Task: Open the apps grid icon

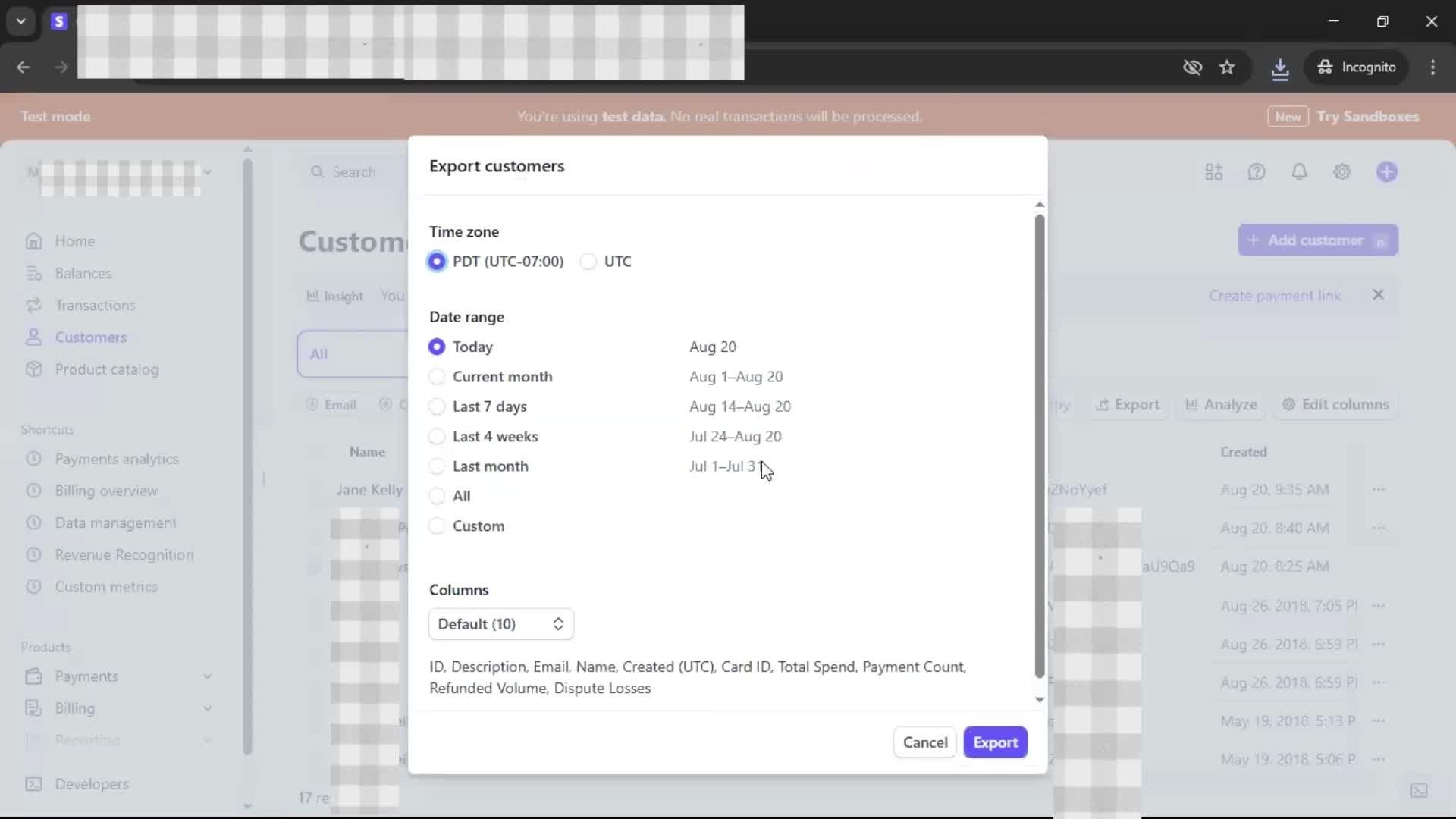Action: click(x=1213, y=172)
